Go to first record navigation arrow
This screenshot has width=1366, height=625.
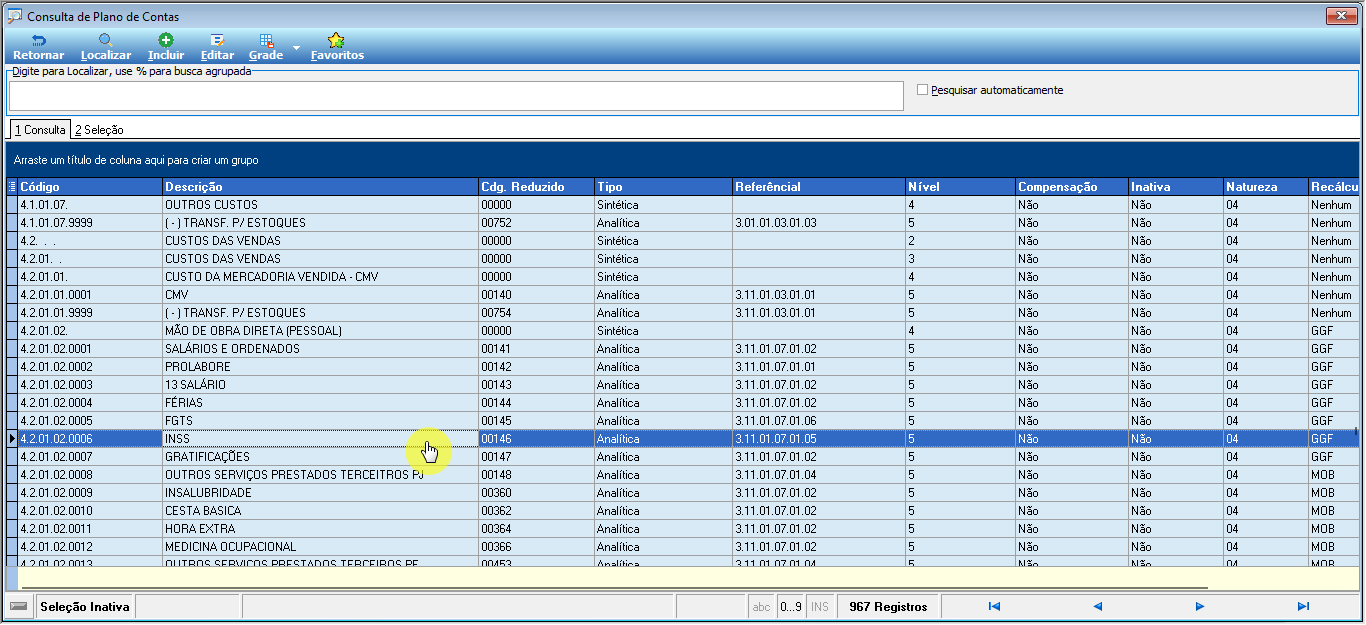pos(994,606)
